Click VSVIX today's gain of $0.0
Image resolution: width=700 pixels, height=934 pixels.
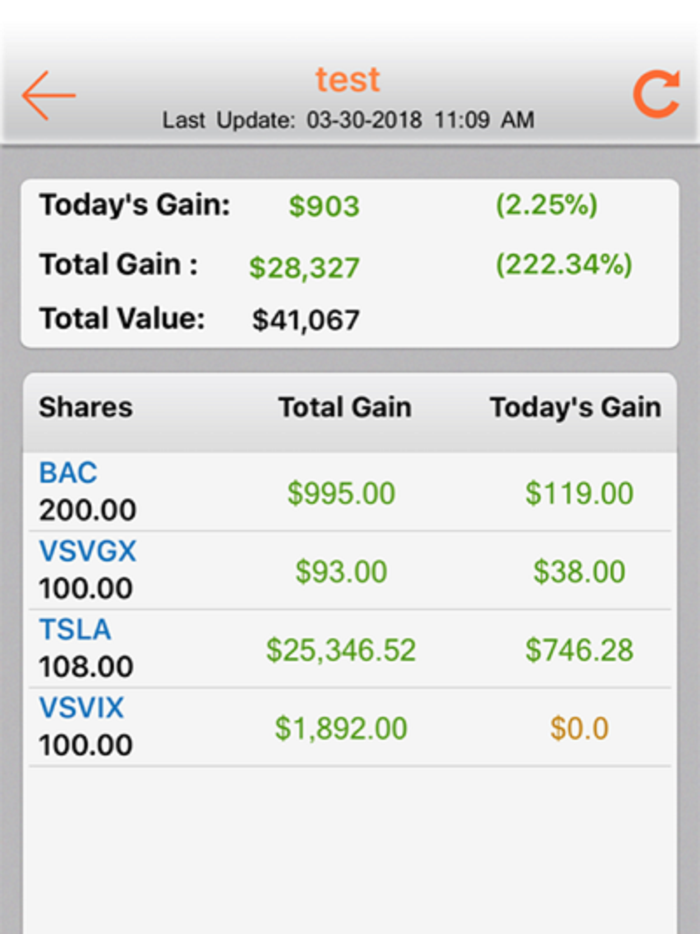580,728
